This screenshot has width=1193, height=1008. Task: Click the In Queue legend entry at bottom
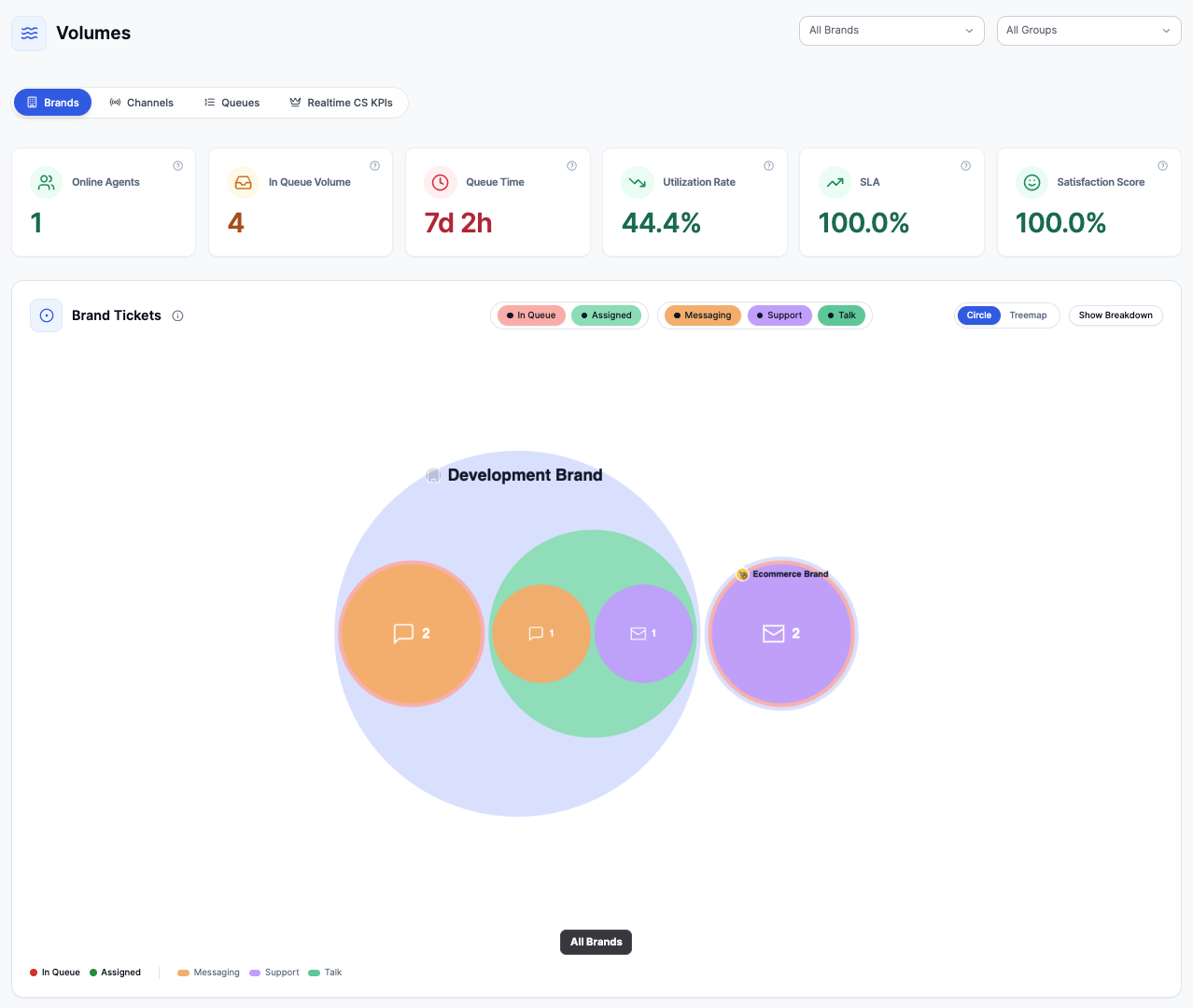55,973
